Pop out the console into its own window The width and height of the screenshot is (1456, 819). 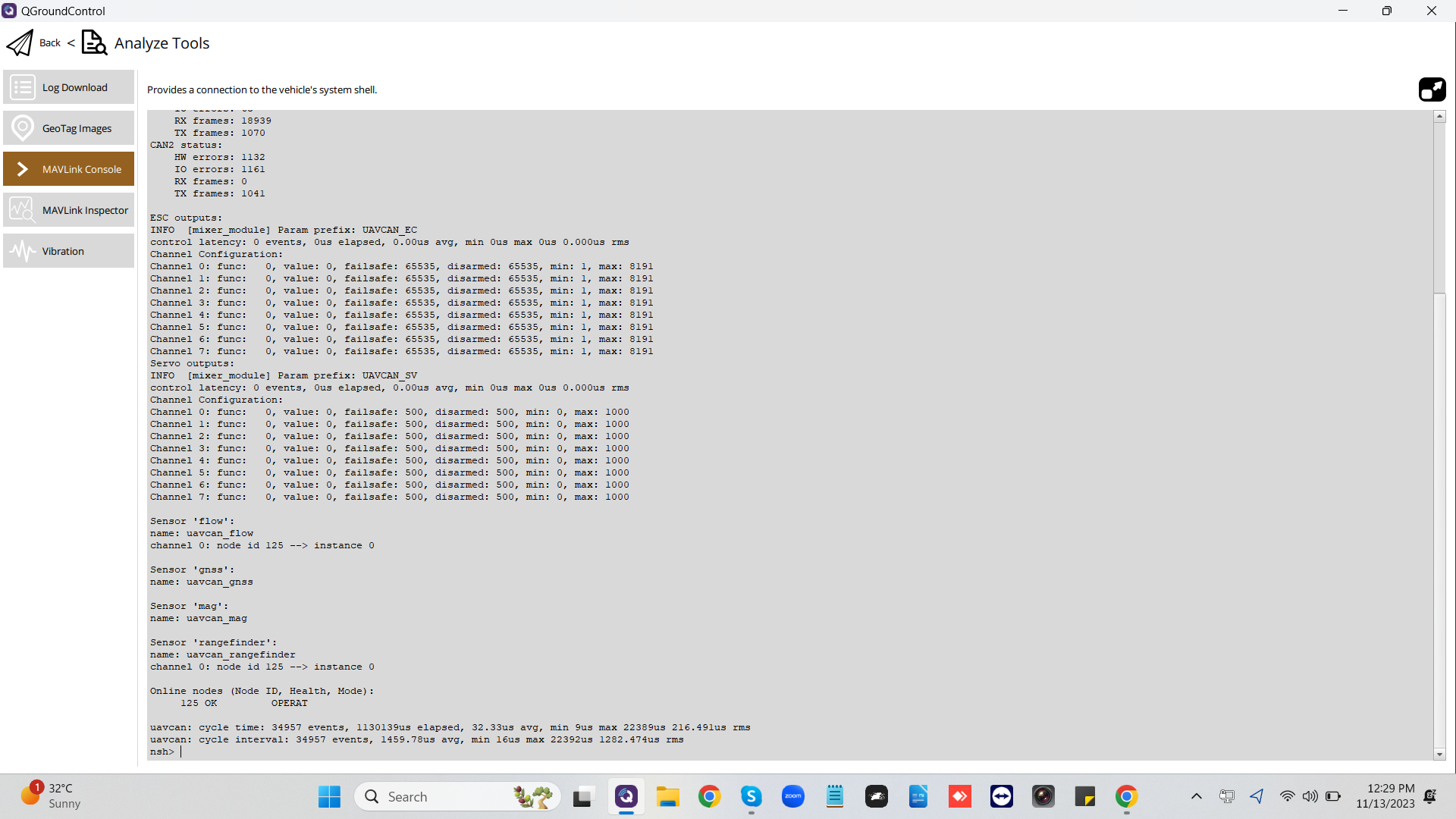click(1432, 89)
